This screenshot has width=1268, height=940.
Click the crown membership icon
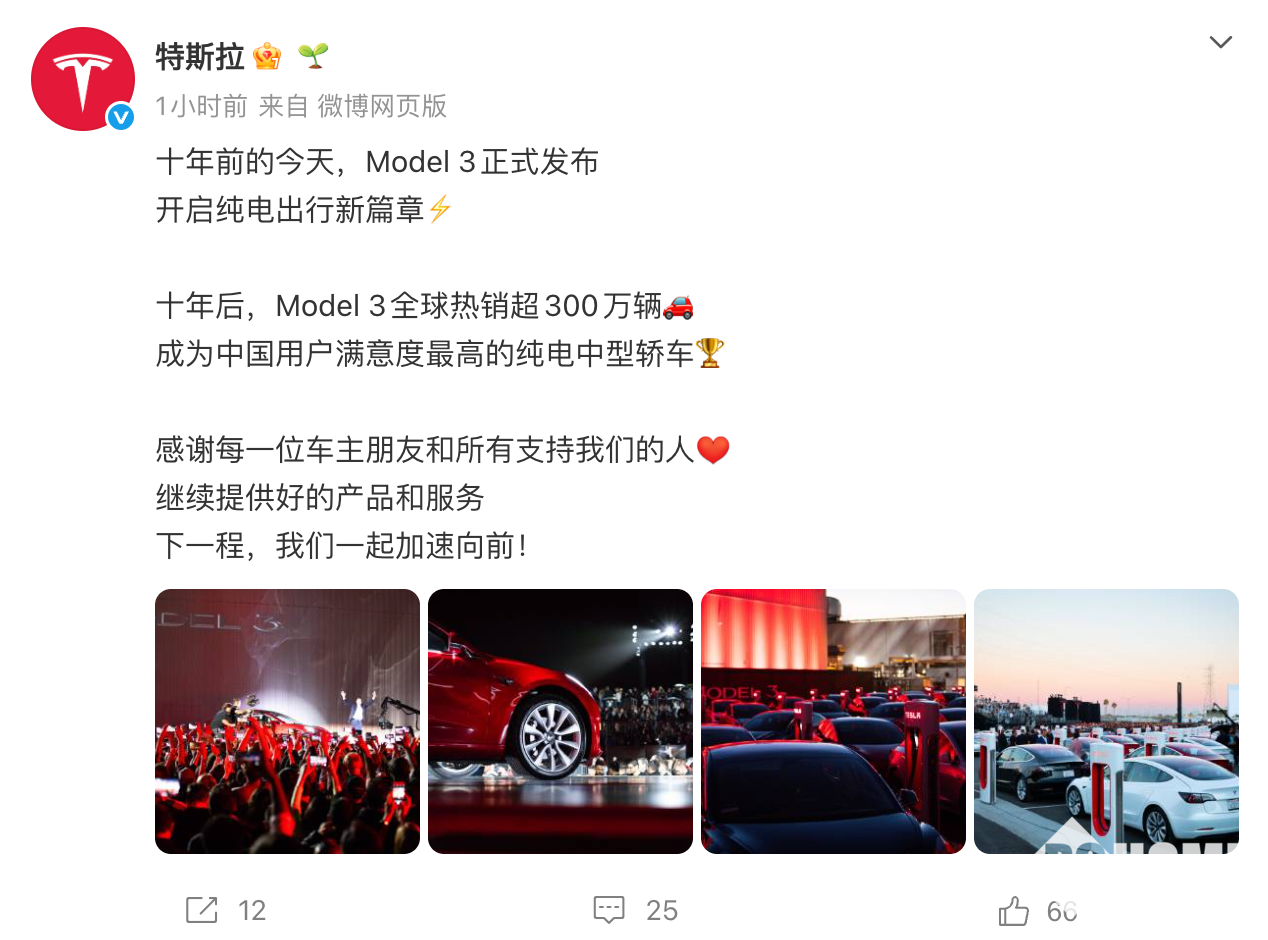(x=267, y=56)
